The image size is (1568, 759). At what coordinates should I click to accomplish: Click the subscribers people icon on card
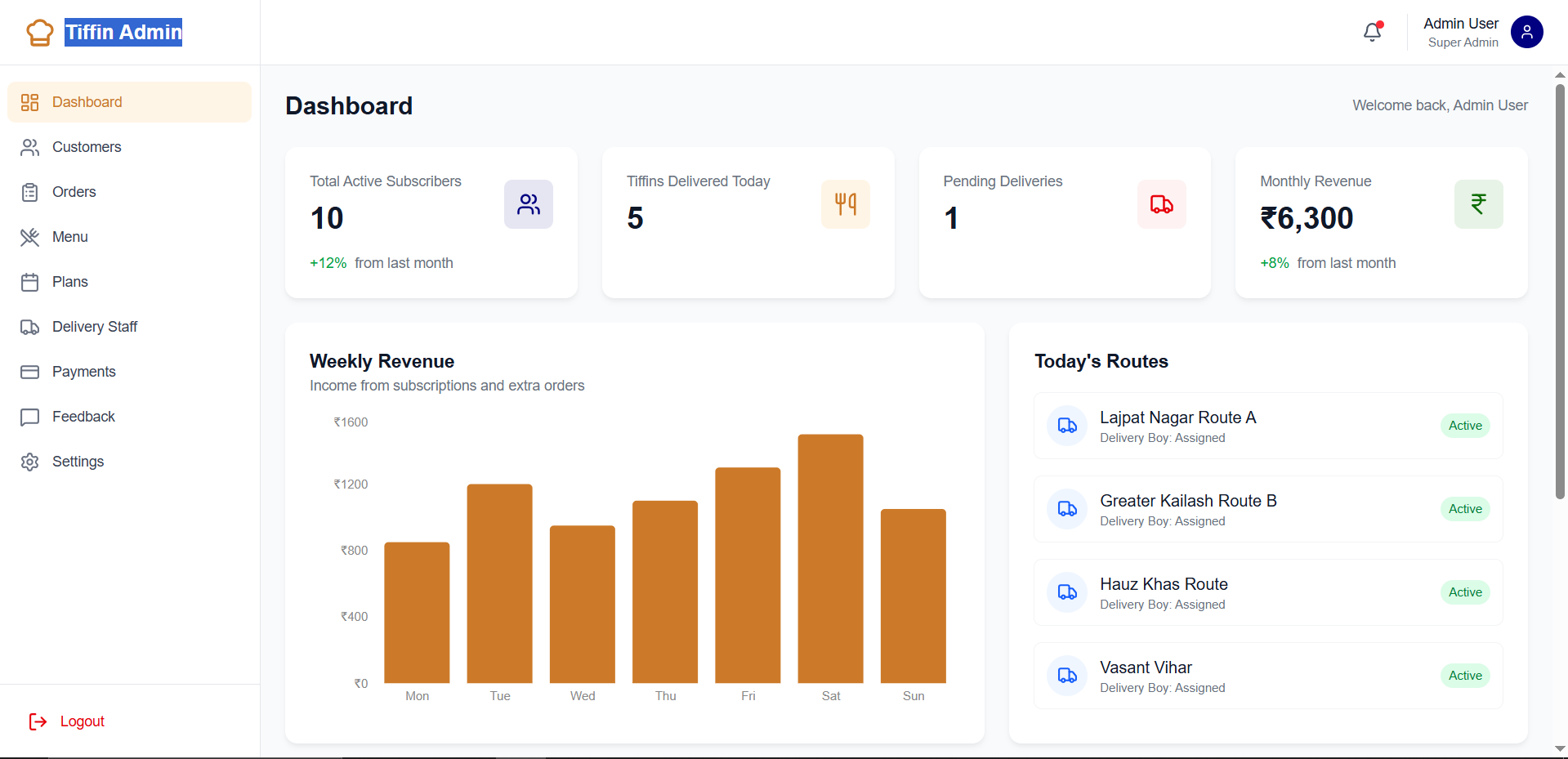click(x=528, y=204)
